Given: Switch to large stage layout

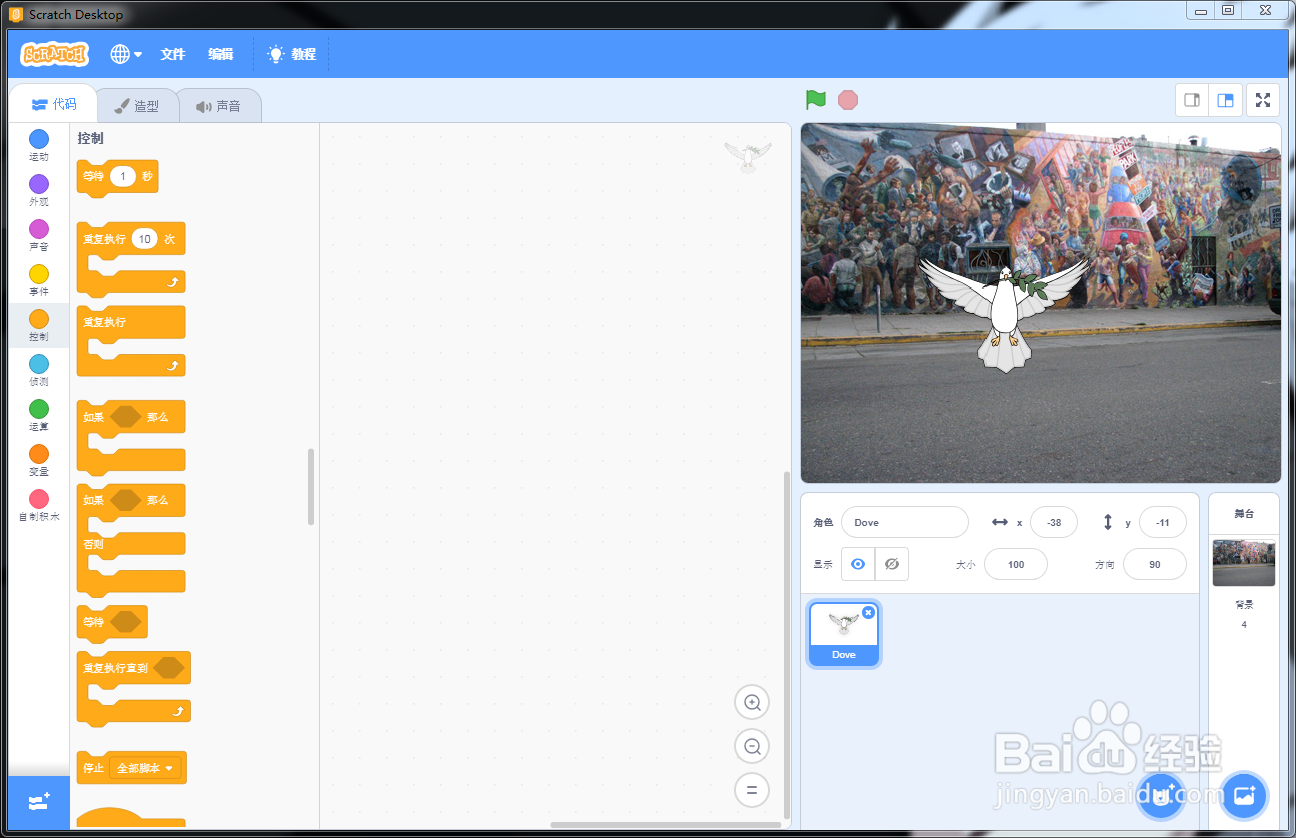Looking at the screenshot, I should (x=1225, y=100).
